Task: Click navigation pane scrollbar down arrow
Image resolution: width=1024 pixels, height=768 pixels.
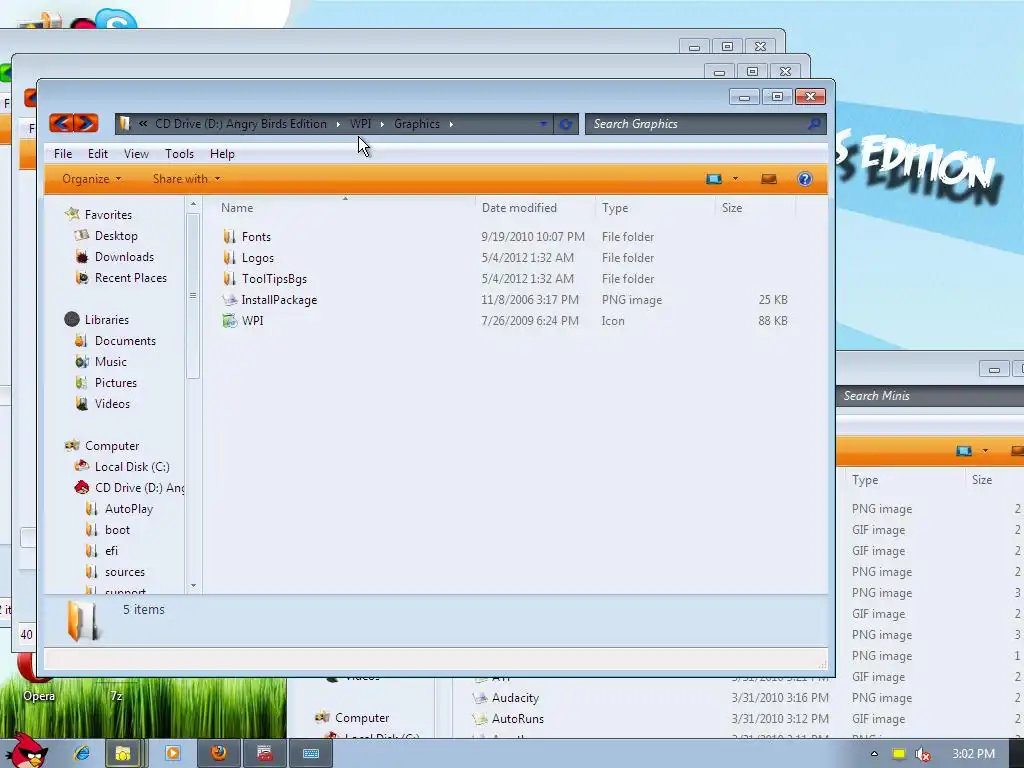Action: (193, 585)
